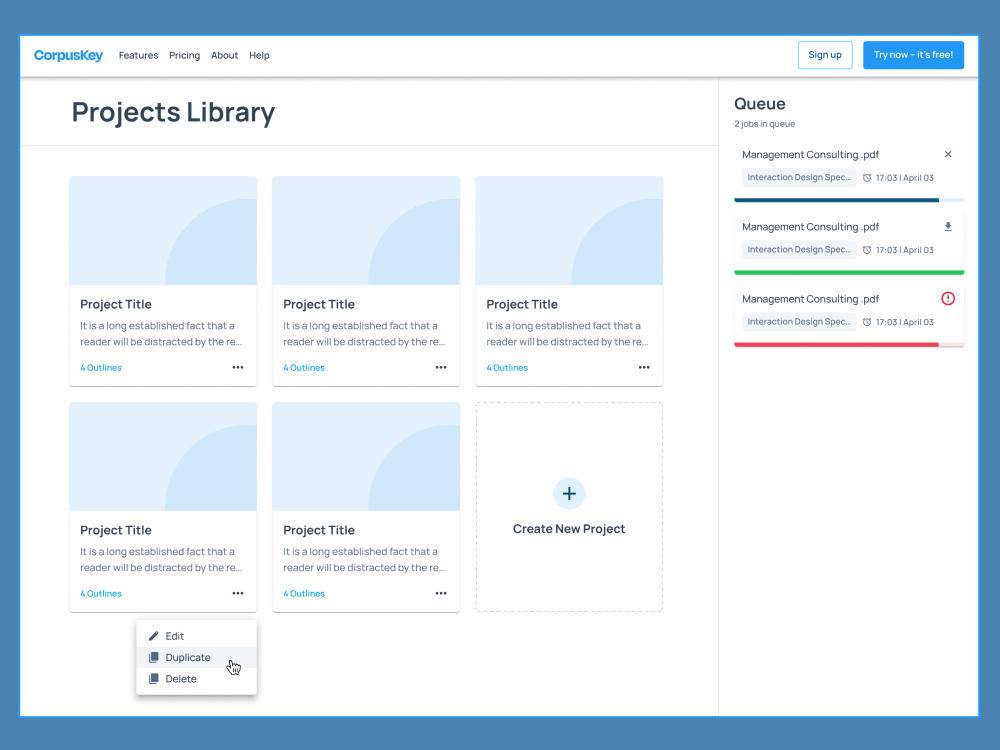Screen dimensions: 1000x750
Task: Click Project Title on bottom-middle card
Action: (319, 530)
